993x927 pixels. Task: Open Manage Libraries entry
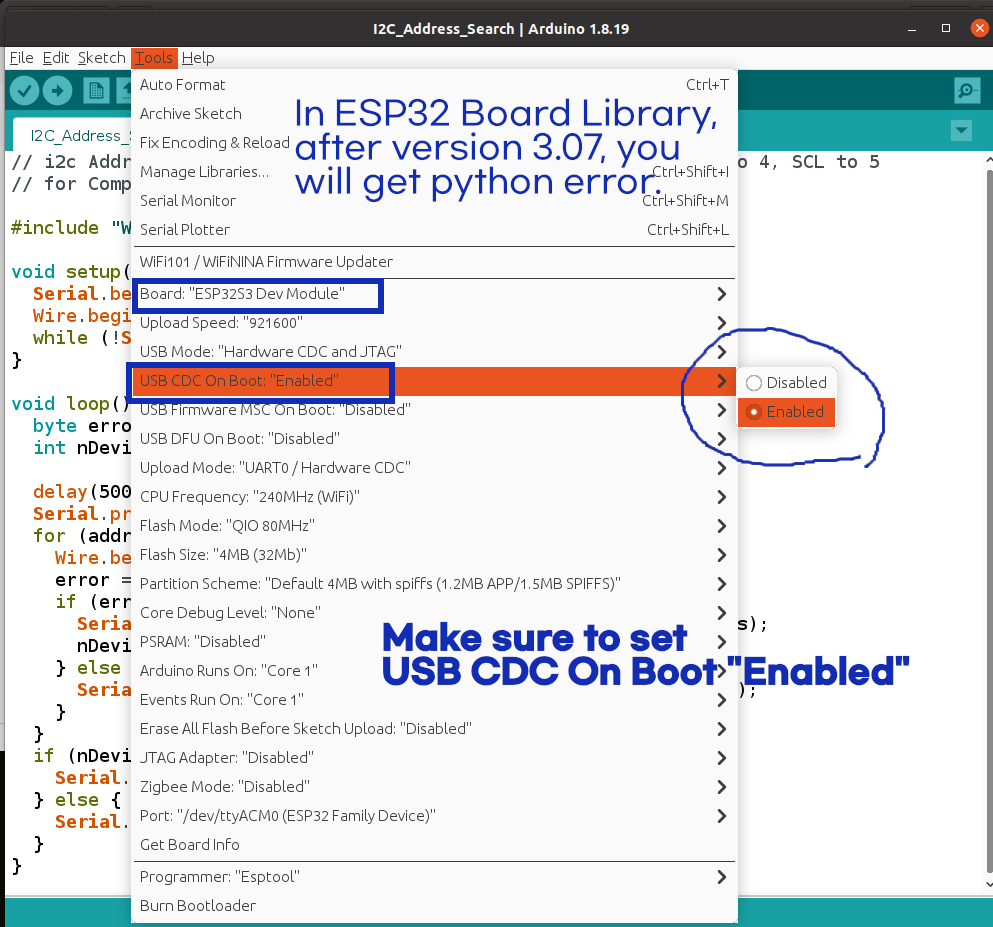[434, 172]
